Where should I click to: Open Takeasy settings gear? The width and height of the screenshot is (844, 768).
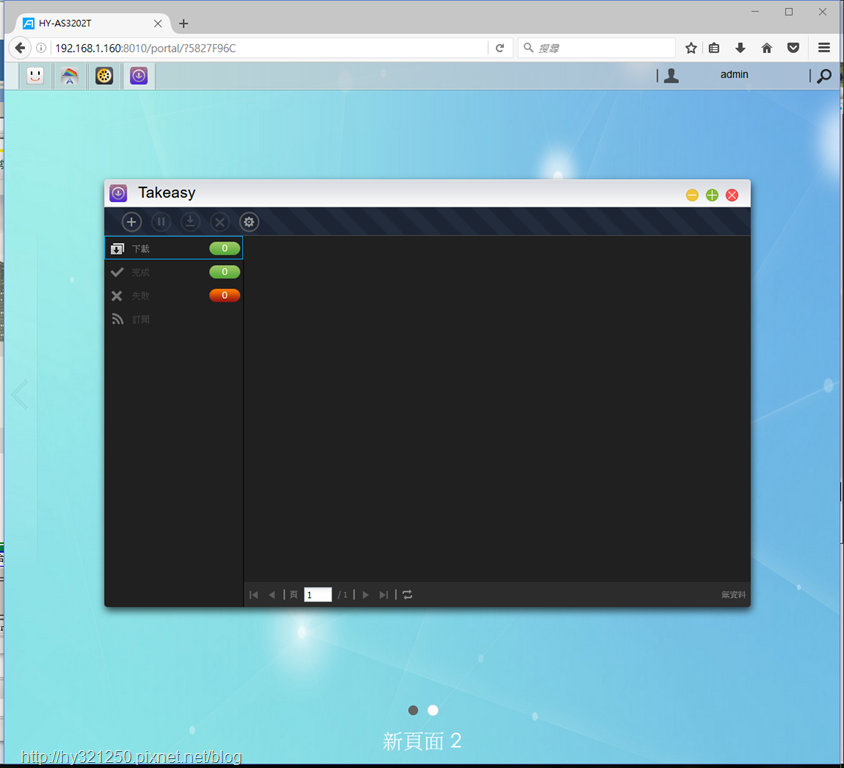tap(249, 222)
